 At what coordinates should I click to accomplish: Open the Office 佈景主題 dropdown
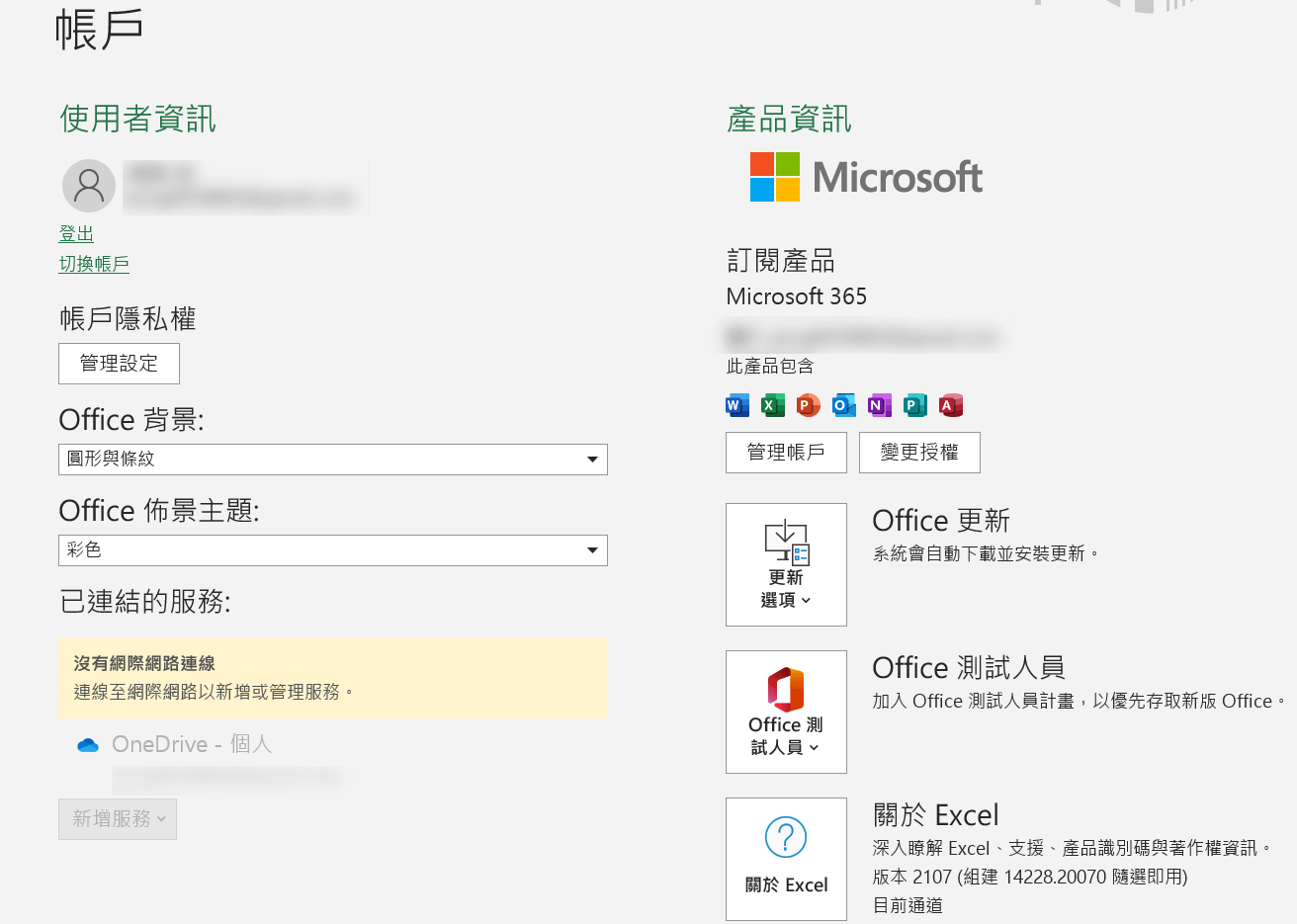coord(333,550)
